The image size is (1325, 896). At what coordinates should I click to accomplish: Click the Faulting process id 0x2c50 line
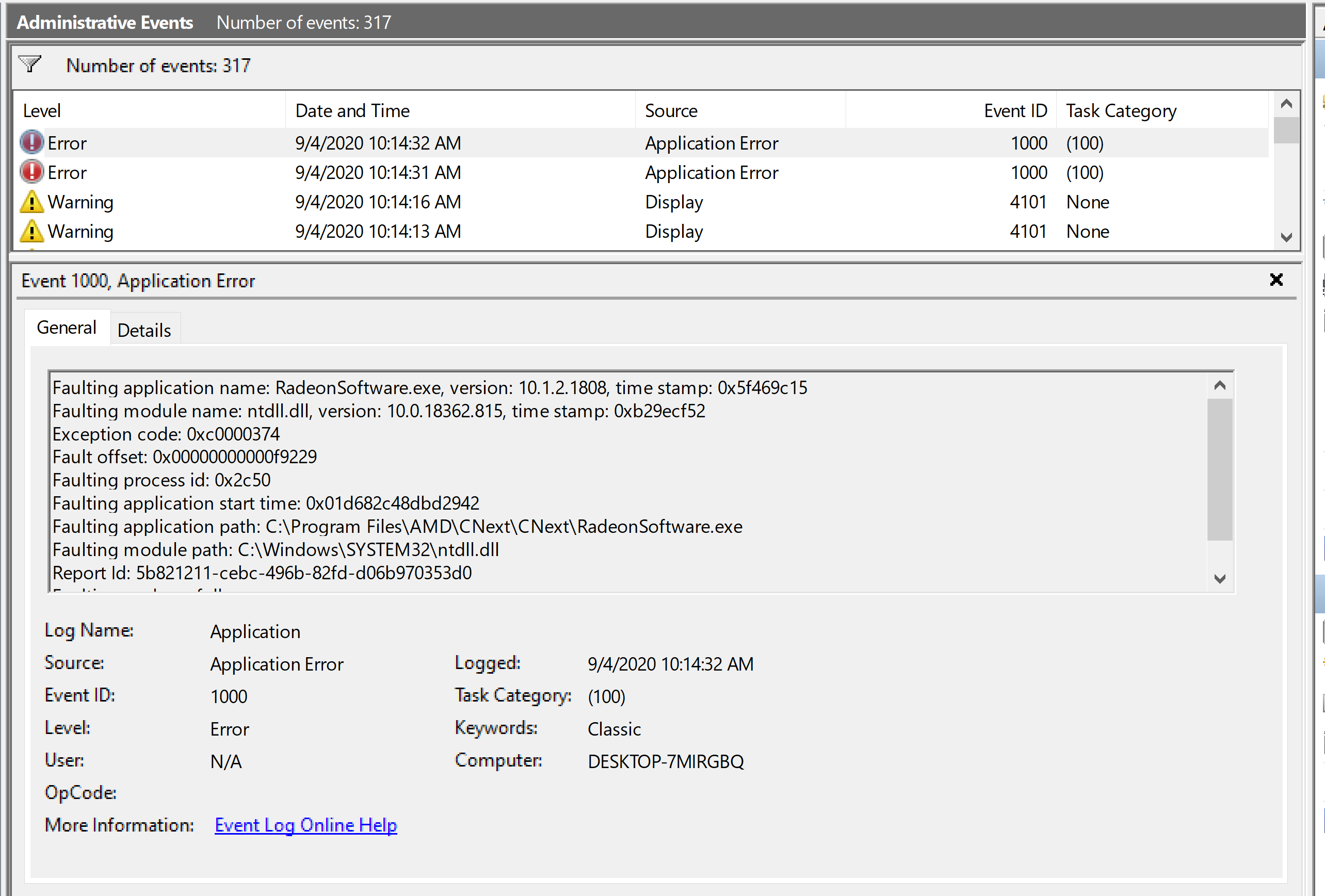click(x=161, y=480)
